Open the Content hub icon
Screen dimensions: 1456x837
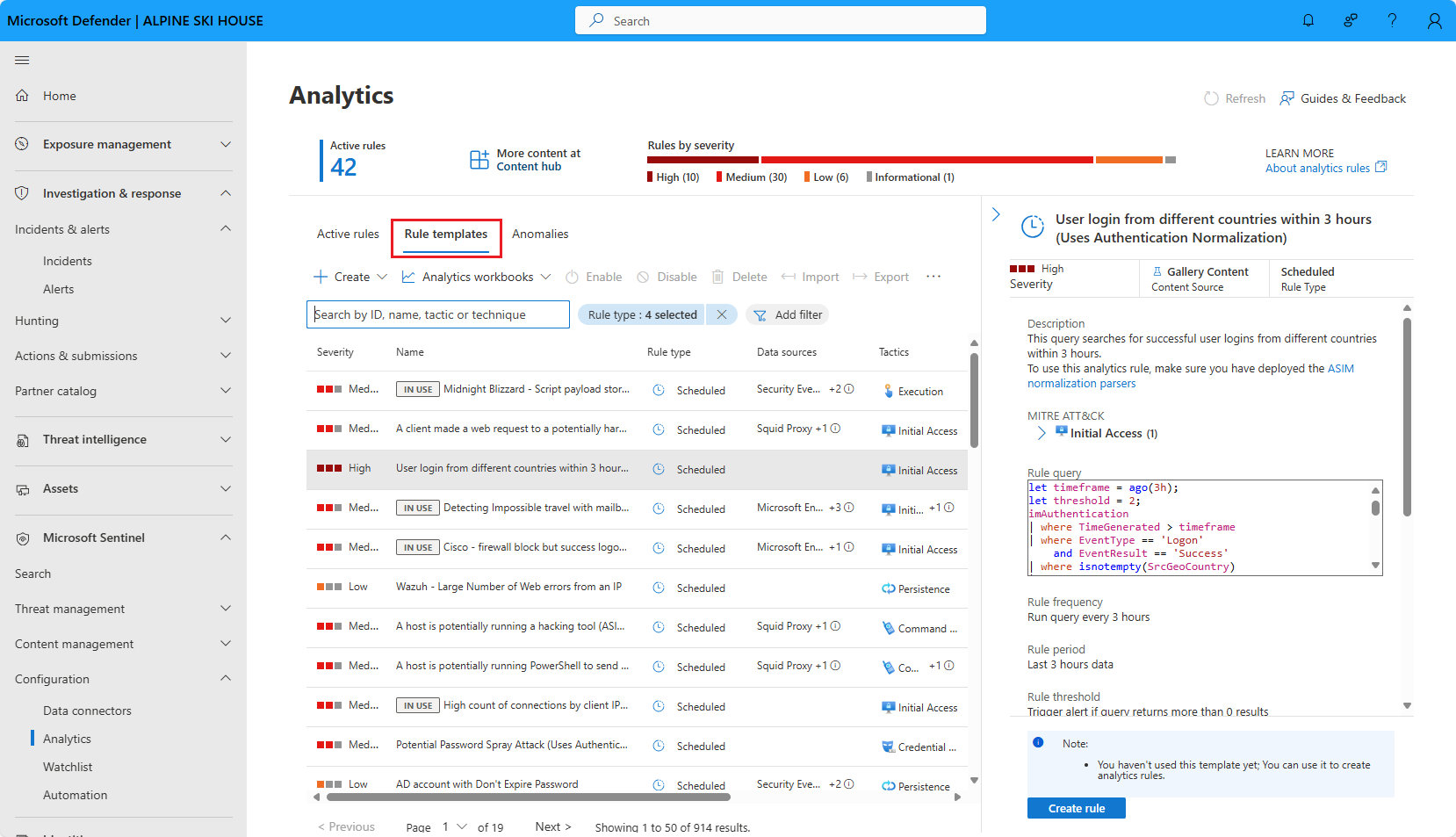coord(479,159)
